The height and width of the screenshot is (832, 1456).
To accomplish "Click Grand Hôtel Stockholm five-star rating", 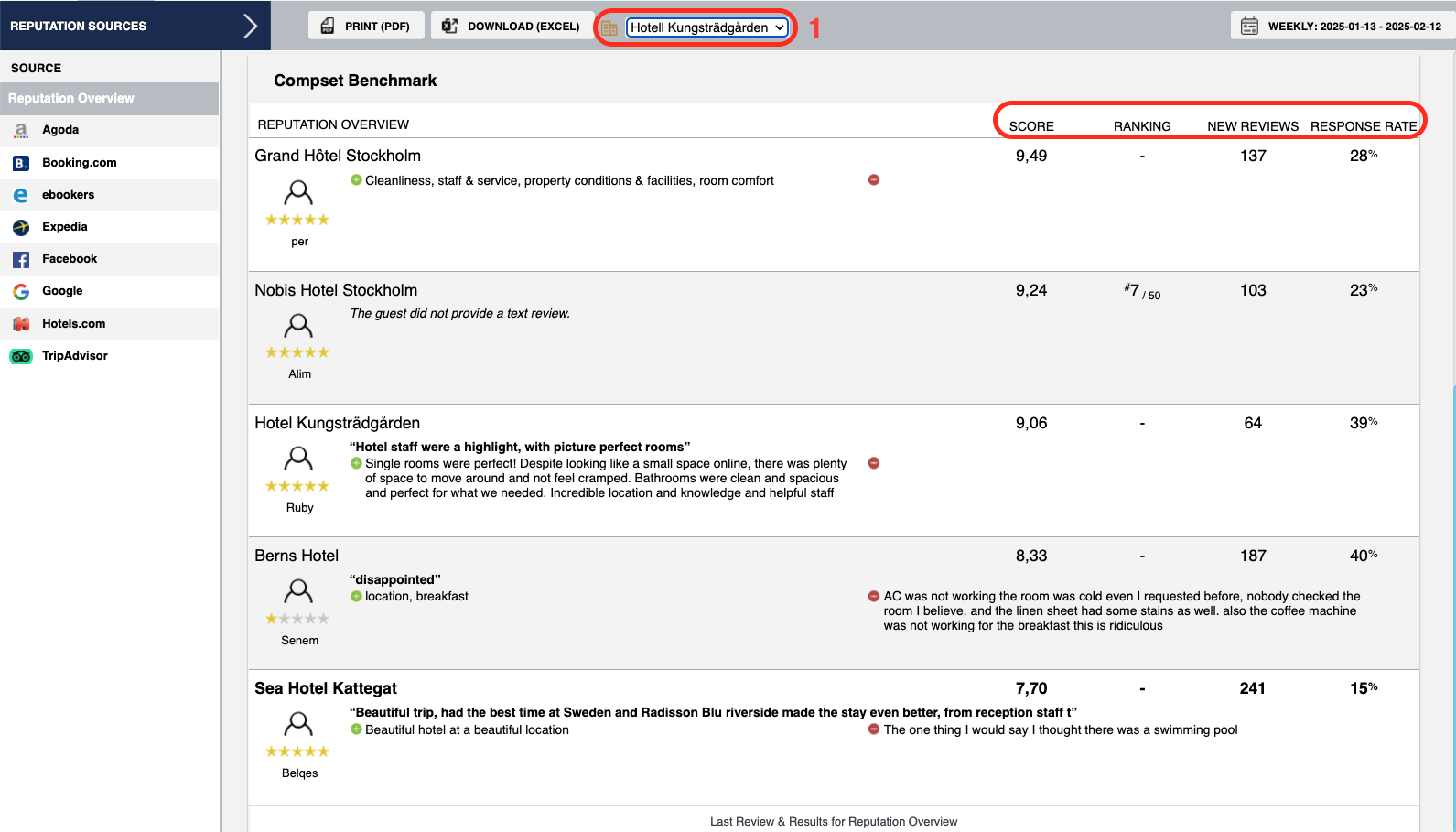I will [x=297, y=220].
